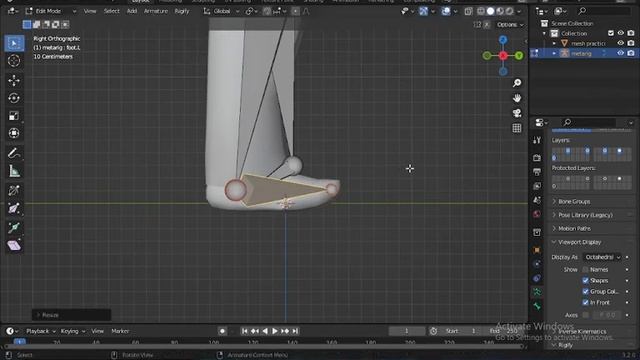Open the timeline Marker menu
The height and width of the screenshot is (360, 640).
(x=120, y=331)
